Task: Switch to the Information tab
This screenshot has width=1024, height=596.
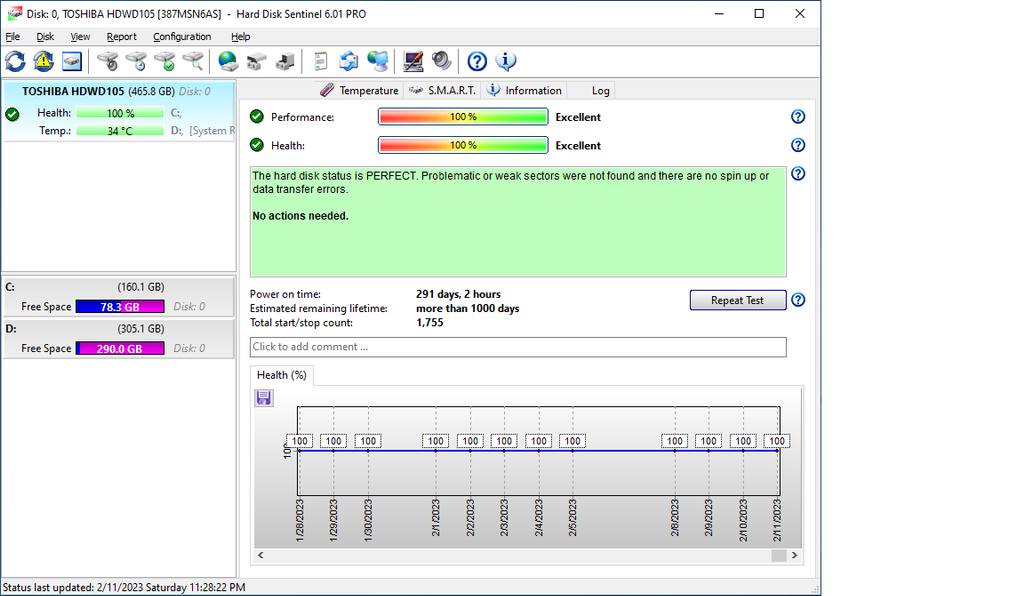Action: click(x=524, y=91)
